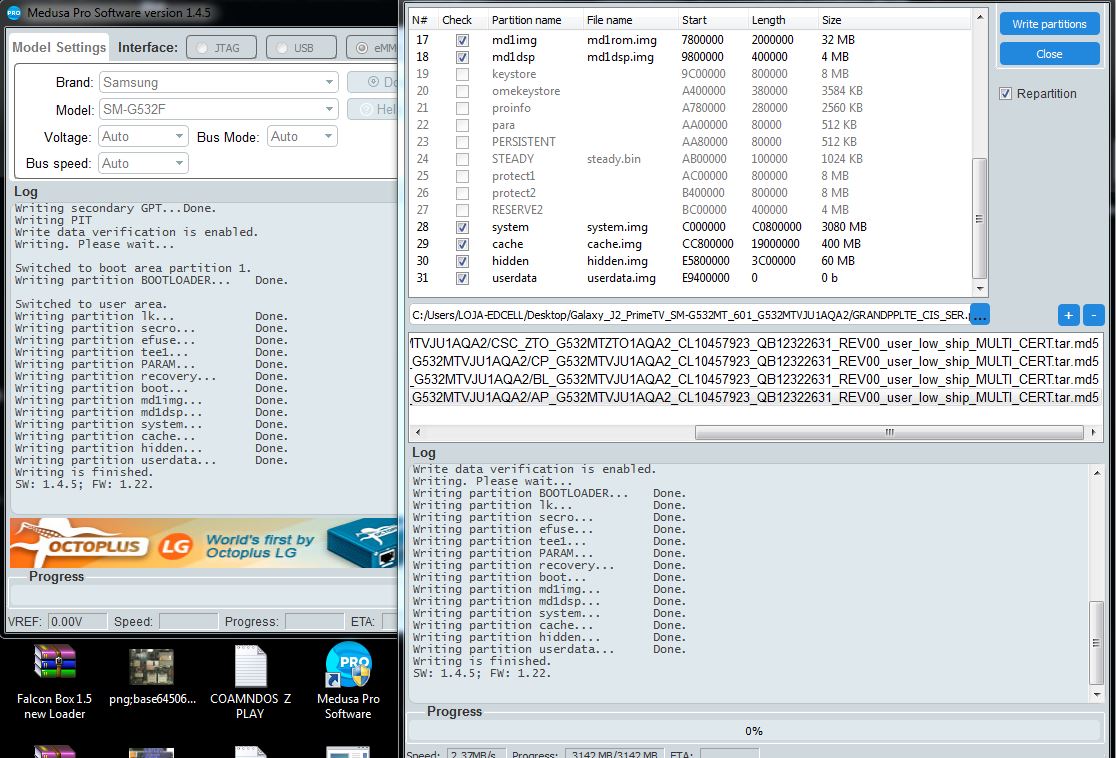Select the CP_G532MTVJU1AQA2 tar.md5 file entry
The height and width of the screenshot is (758, 1116).
coord(755,362)
